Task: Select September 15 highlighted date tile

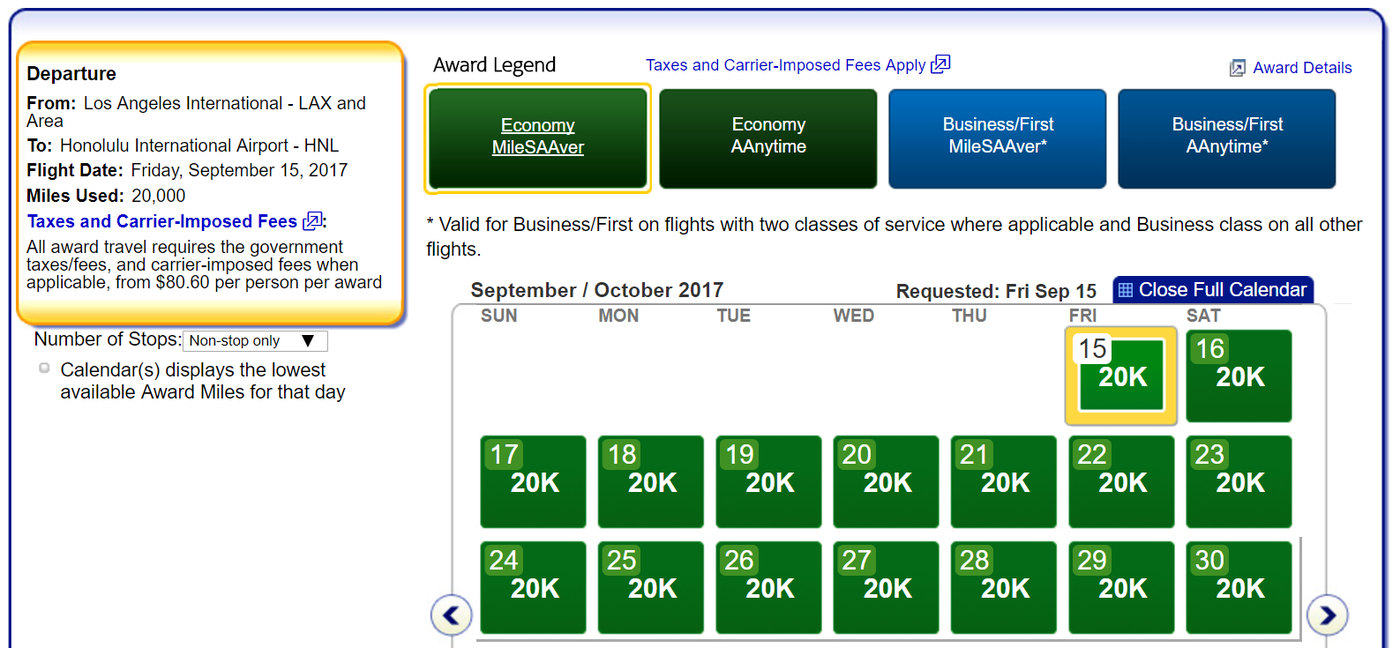Action: [x=1121, y=376]
